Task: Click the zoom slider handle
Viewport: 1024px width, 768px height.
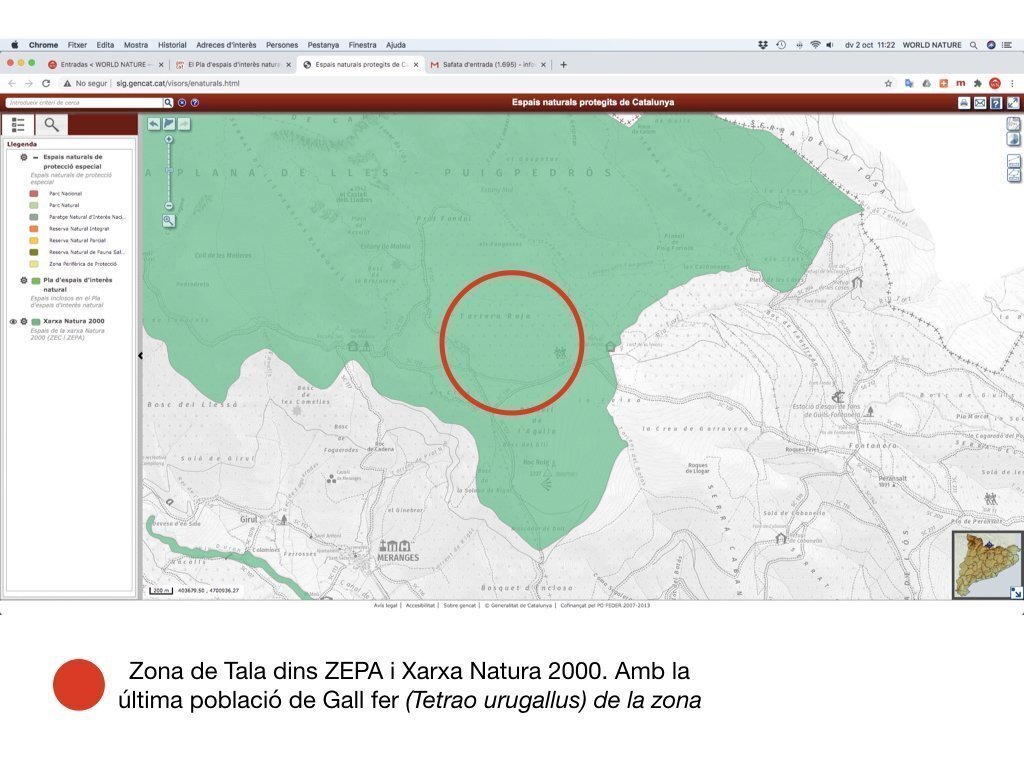Action: (x=168, y=170)
